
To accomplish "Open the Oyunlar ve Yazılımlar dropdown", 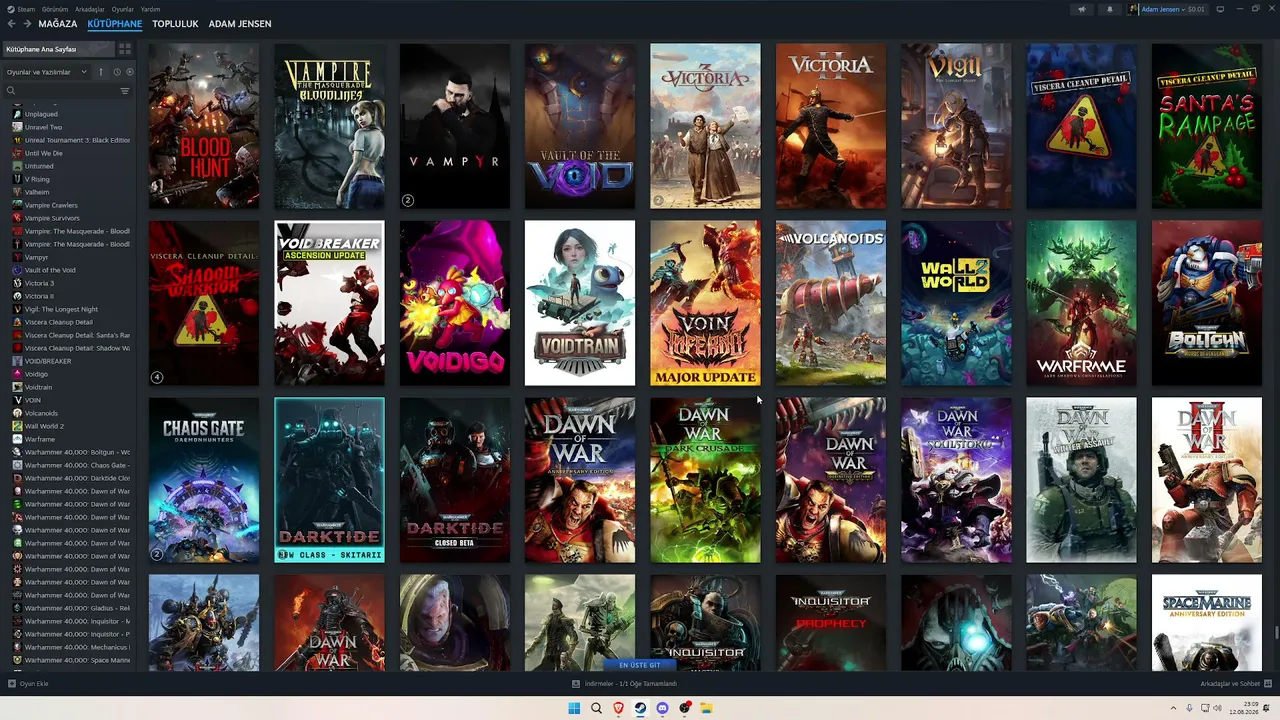I will pyautogui.click(x=48, y=72).
